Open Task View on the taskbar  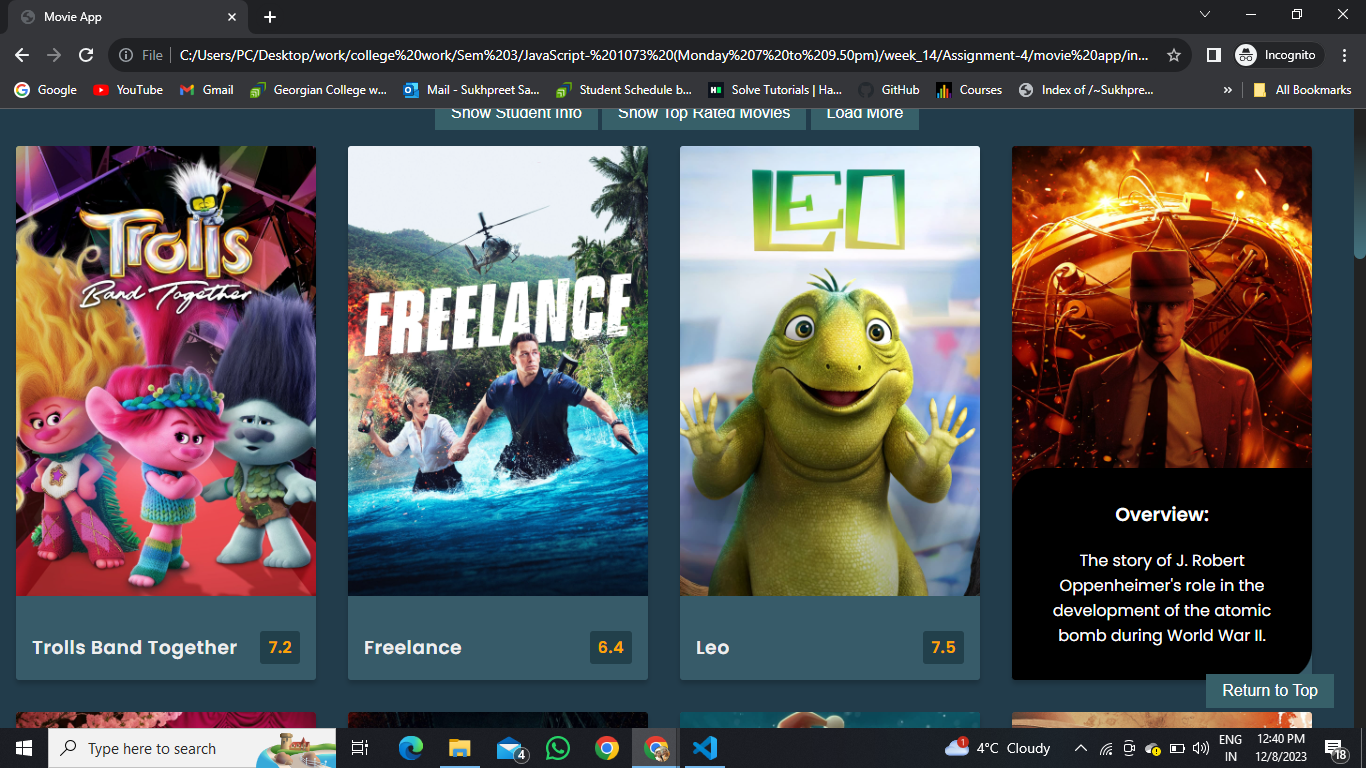click(360, 748)
